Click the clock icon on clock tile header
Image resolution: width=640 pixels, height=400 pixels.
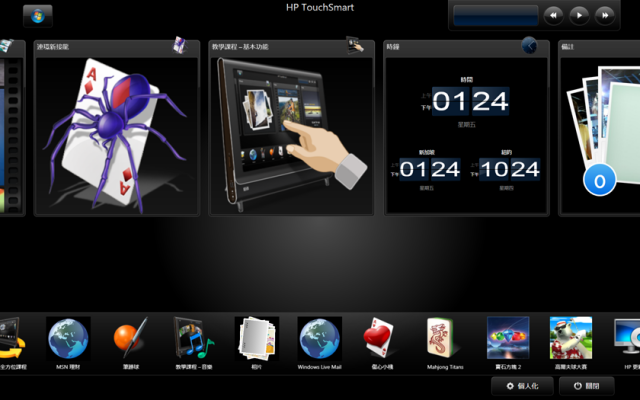click(x=529, y=45)
